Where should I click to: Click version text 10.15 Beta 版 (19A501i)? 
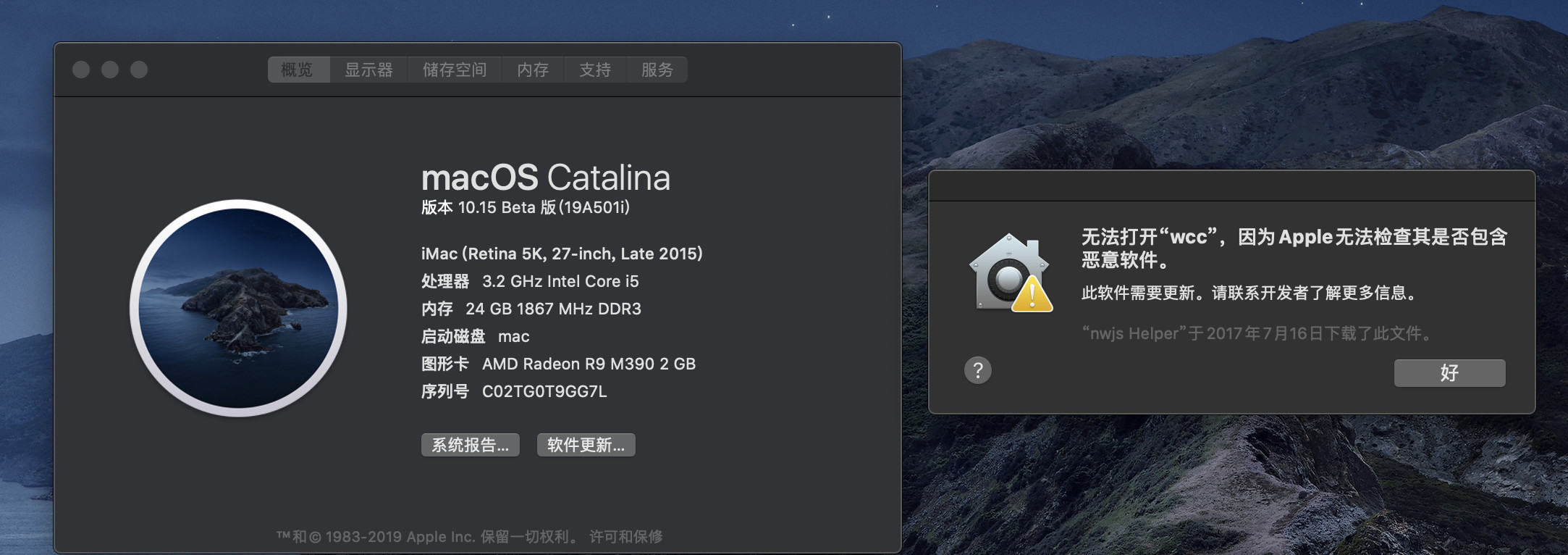(x=544, y=207)
